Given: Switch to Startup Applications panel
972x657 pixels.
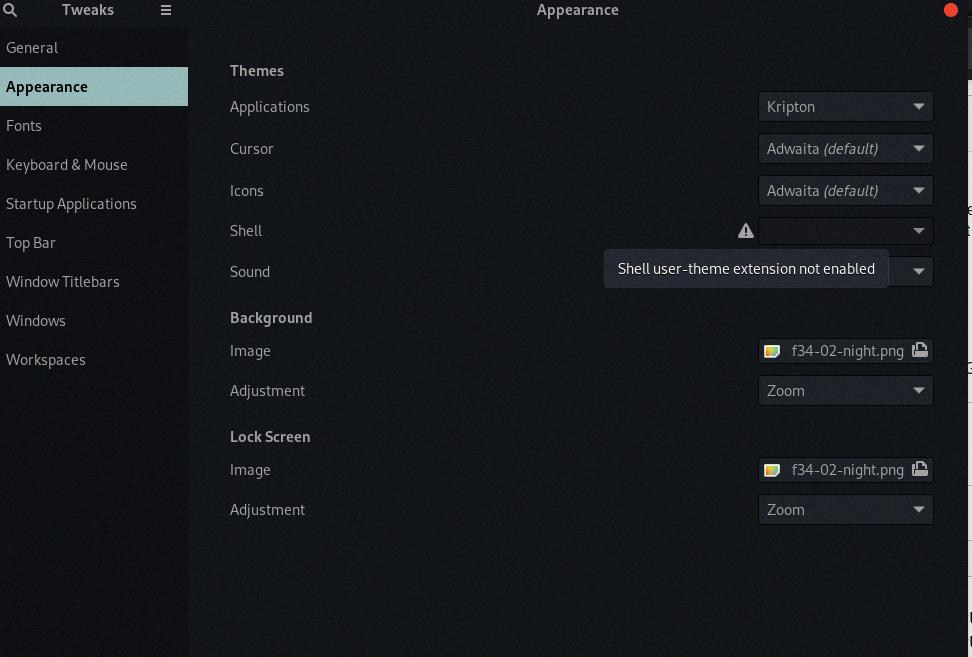Looking at the screenshot, I should (x=71, y=204).
